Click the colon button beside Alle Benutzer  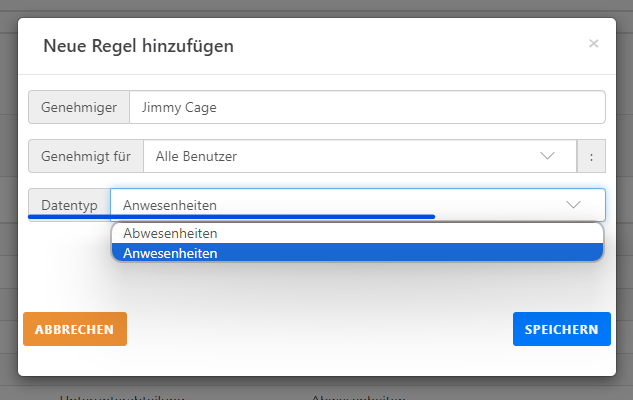pyautogui.click(x=591, y=156)
